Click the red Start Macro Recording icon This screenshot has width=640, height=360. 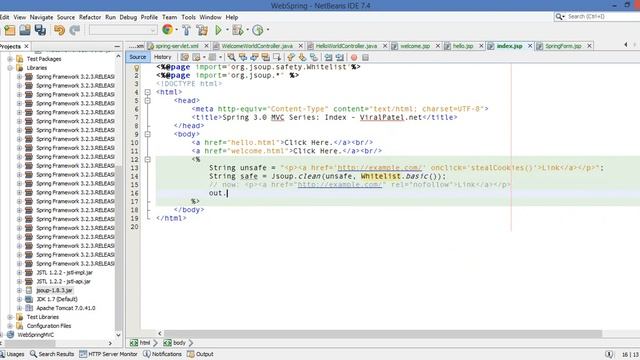pos(354,58)
